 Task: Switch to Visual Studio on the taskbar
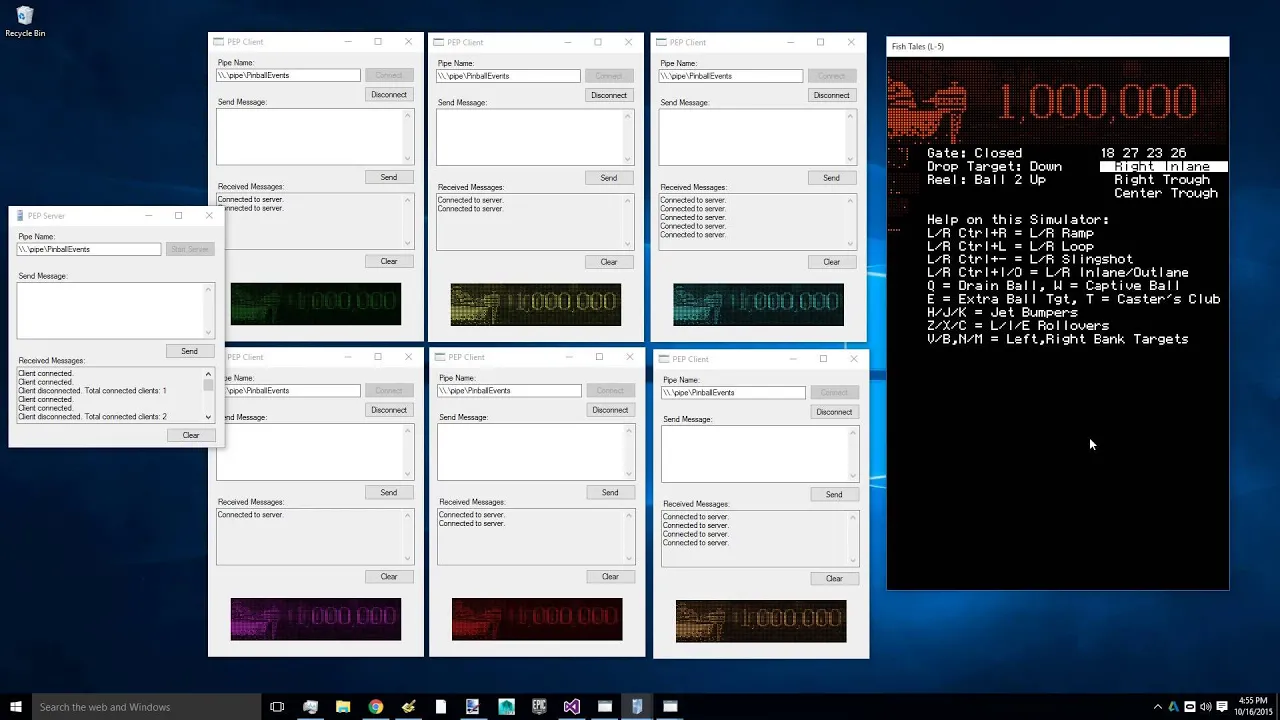click(x=571, y=707)
